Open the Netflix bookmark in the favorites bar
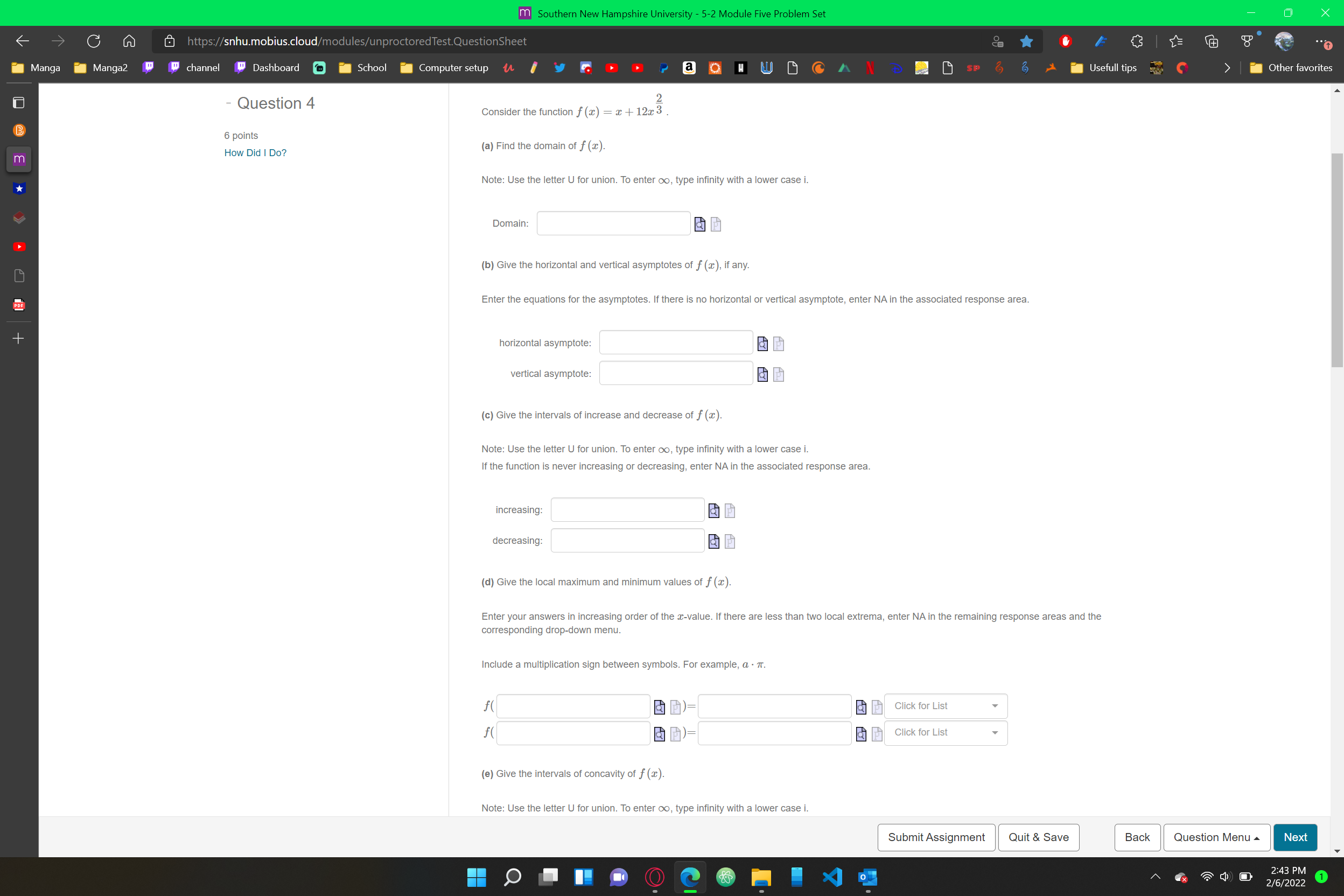 (x=870, y=67)
